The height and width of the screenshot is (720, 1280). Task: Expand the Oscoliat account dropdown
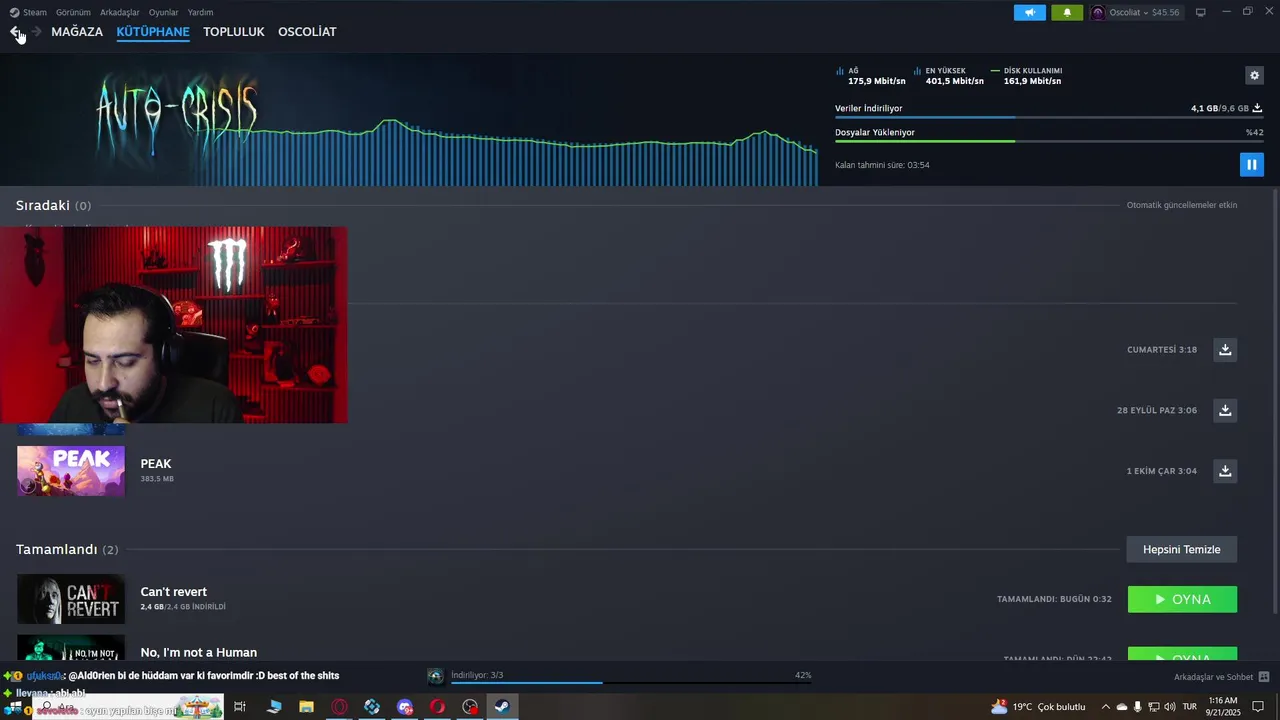coord(1136,12)
